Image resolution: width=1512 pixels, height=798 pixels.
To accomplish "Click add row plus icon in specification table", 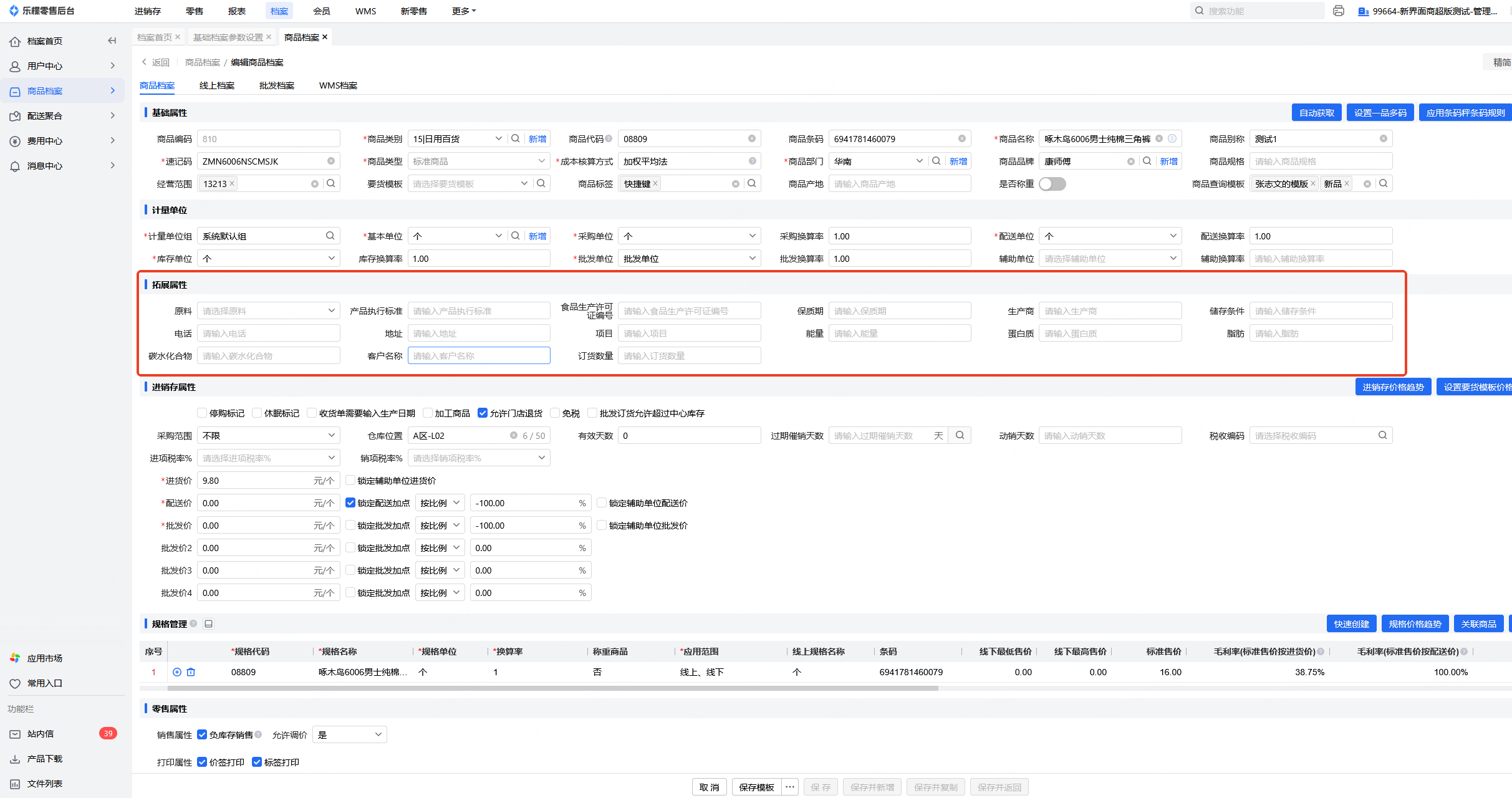I will (x=177, y=672).
